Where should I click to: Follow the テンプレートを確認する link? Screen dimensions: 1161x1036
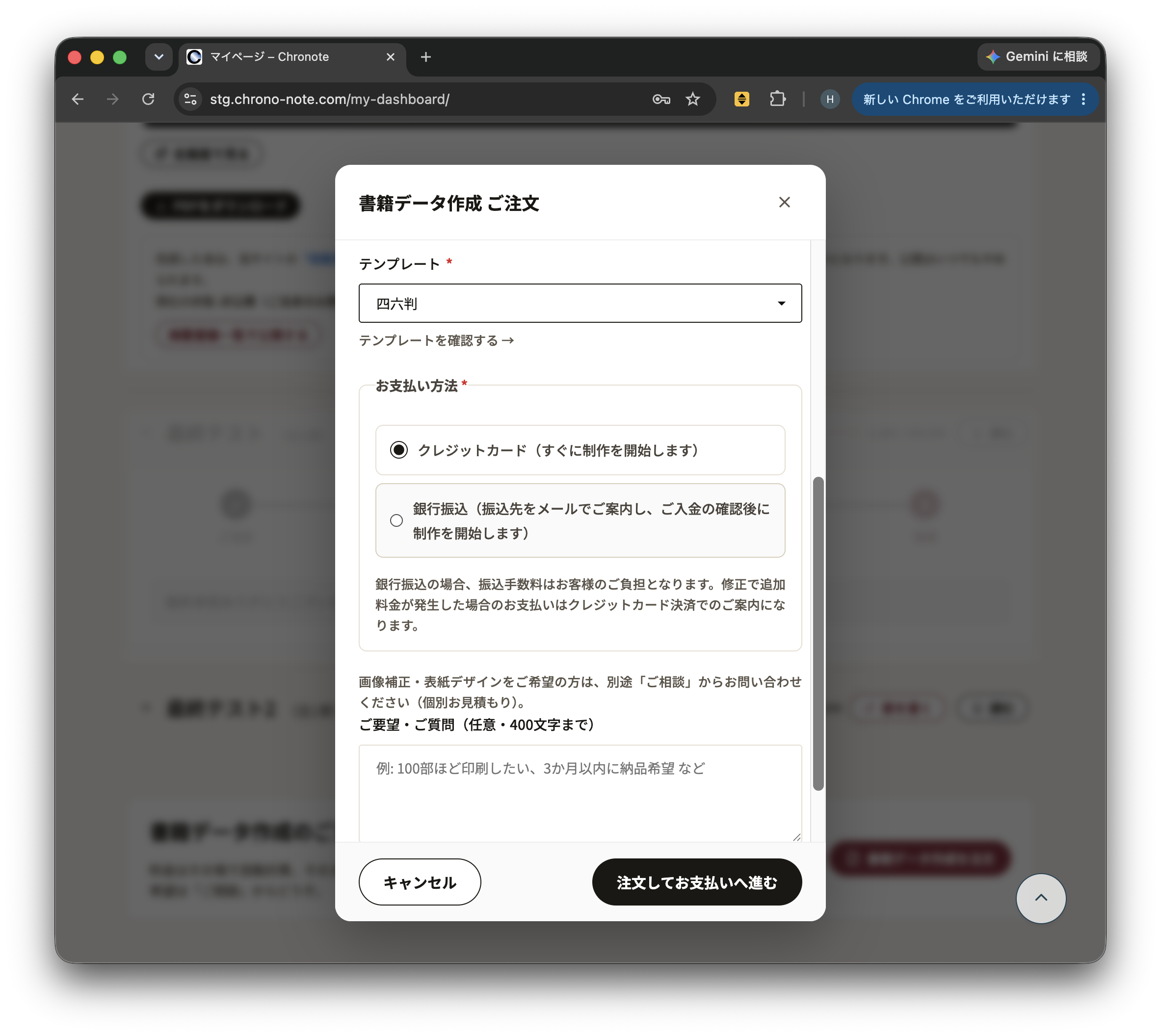(x=436, y=340)
